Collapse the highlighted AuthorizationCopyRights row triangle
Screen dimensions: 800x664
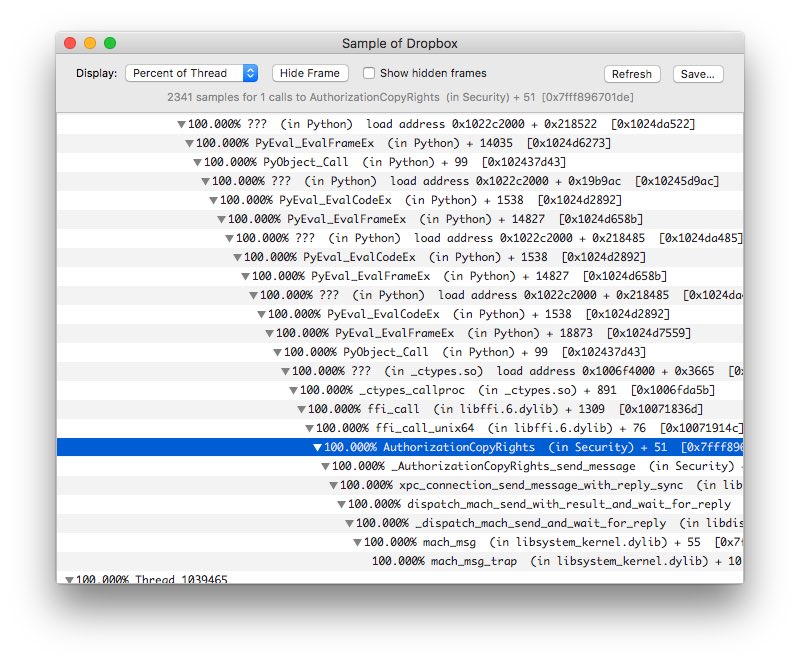click(x=317, y=448)
